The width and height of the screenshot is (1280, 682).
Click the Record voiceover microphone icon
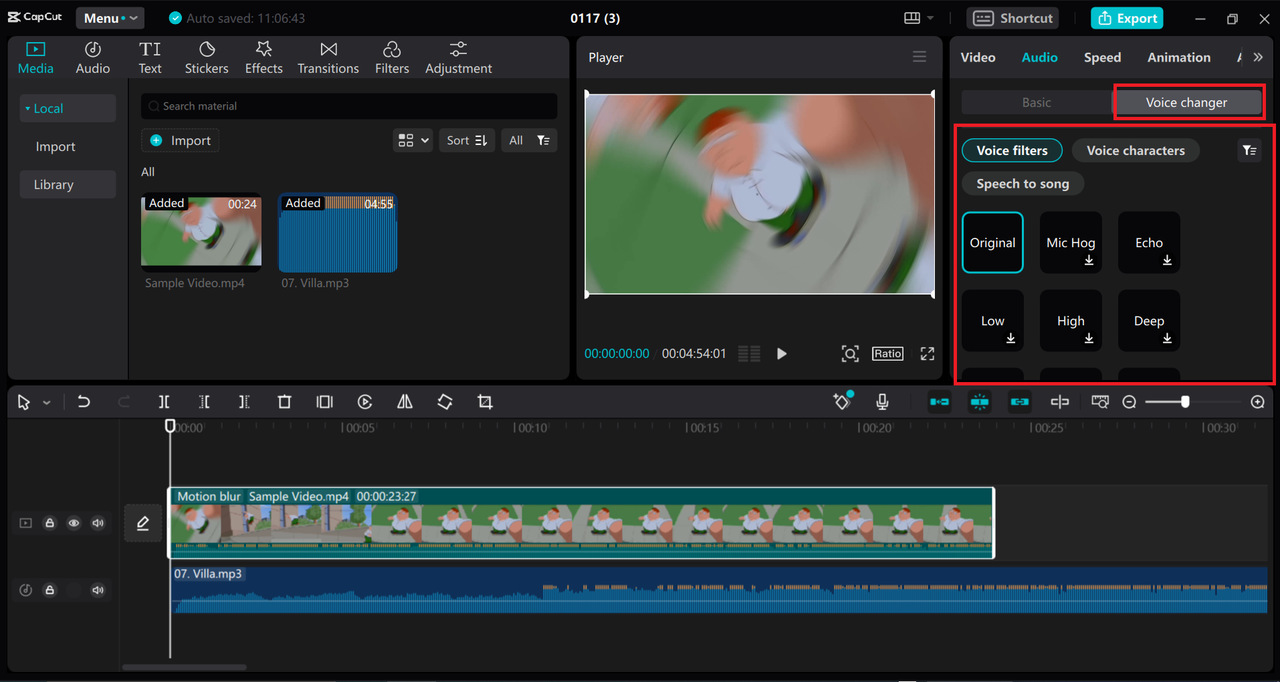point(882,402)
